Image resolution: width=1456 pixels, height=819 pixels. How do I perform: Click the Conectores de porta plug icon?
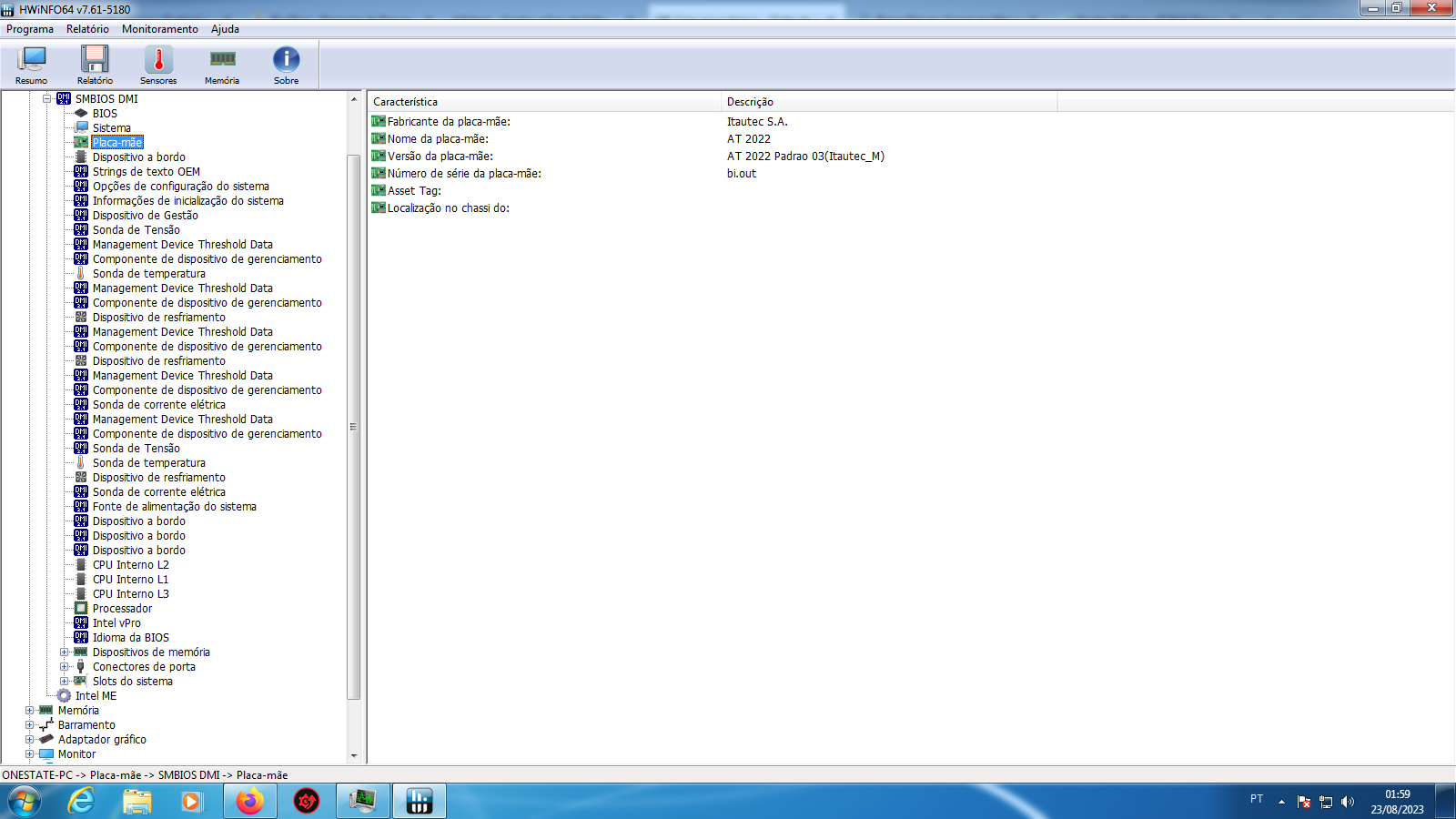click(x=81, y=667)
